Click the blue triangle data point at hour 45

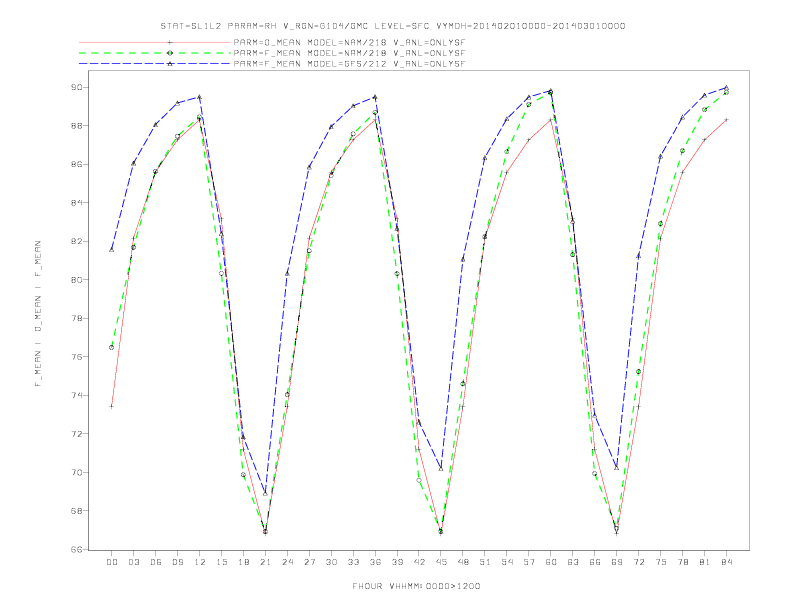coord(441,469)
